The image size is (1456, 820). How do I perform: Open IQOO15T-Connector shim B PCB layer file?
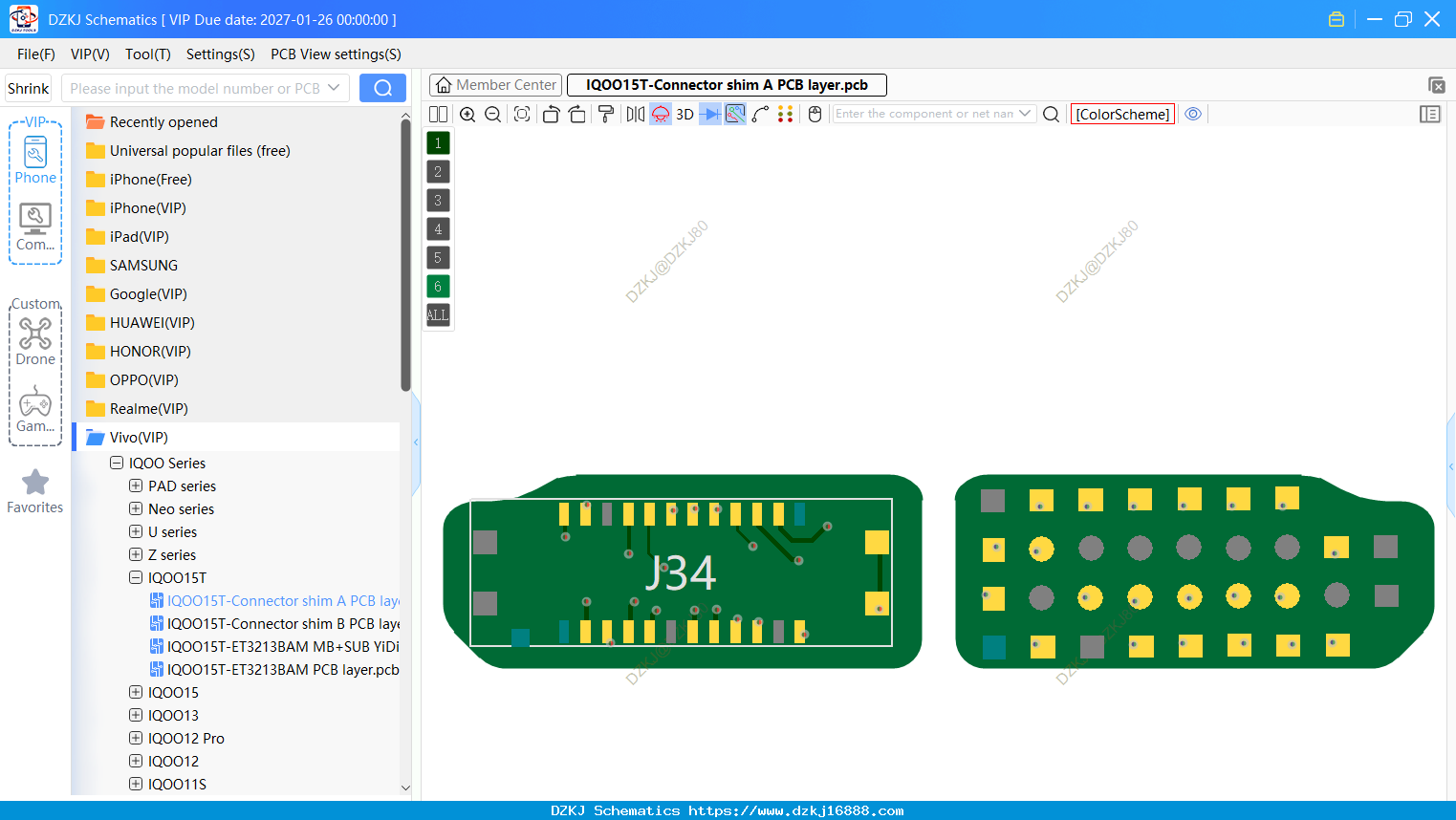(274, 623)
